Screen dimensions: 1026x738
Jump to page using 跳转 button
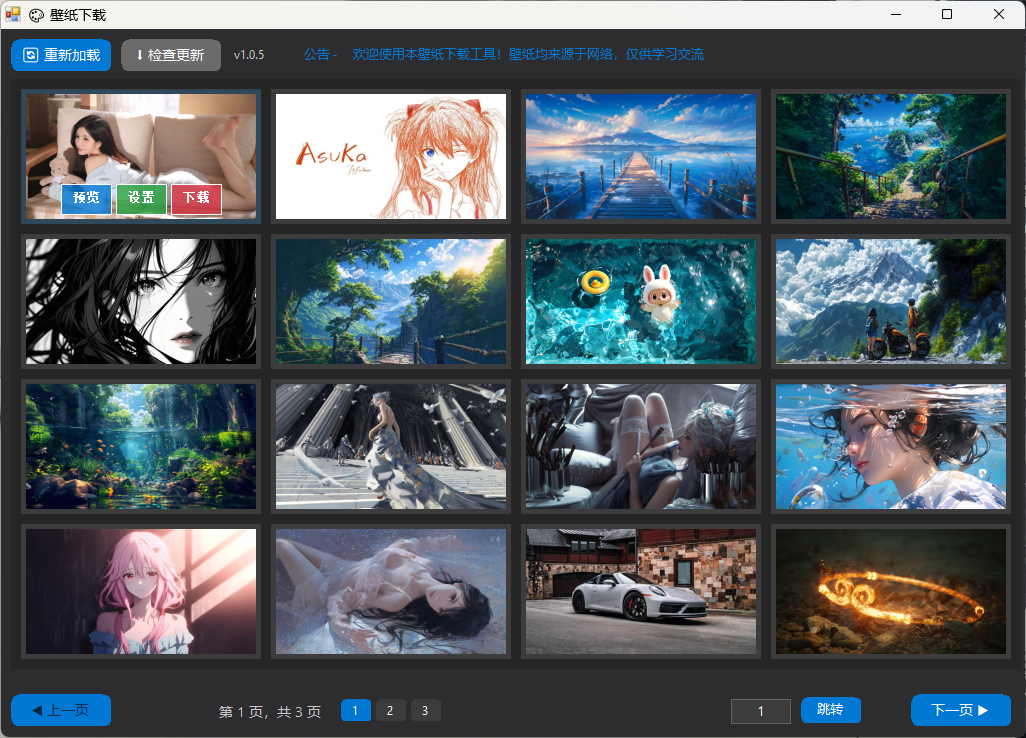[x=830, y=710]
